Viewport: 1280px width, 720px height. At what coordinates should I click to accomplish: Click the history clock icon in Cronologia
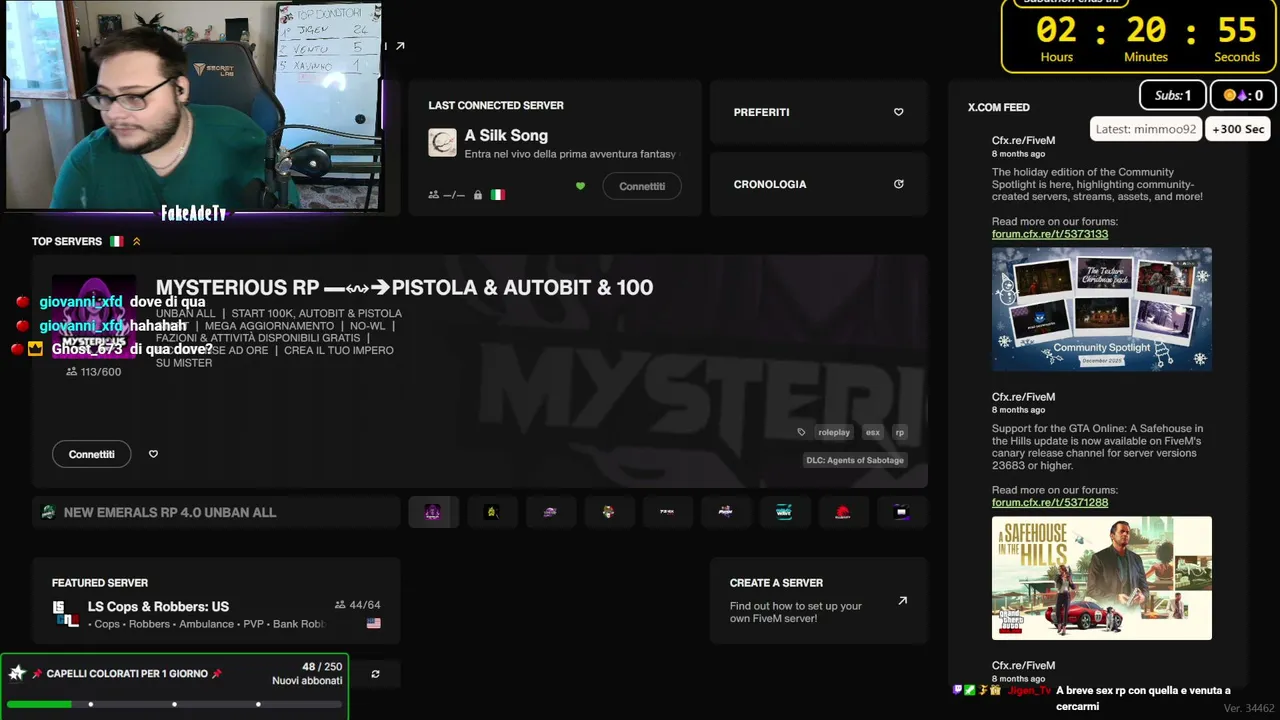(898, 184)
